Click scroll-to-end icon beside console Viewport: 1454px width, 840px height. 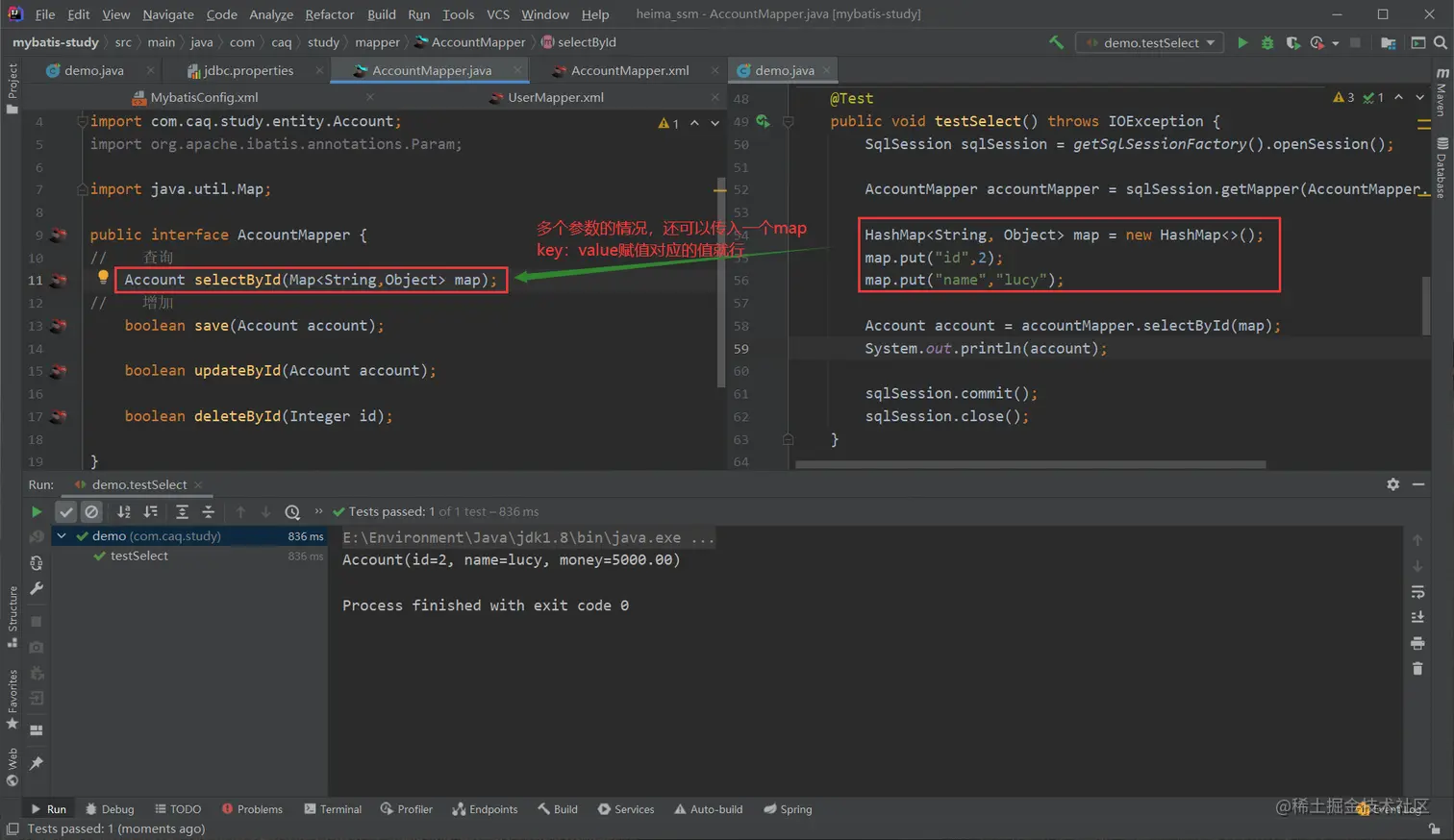1417,617
